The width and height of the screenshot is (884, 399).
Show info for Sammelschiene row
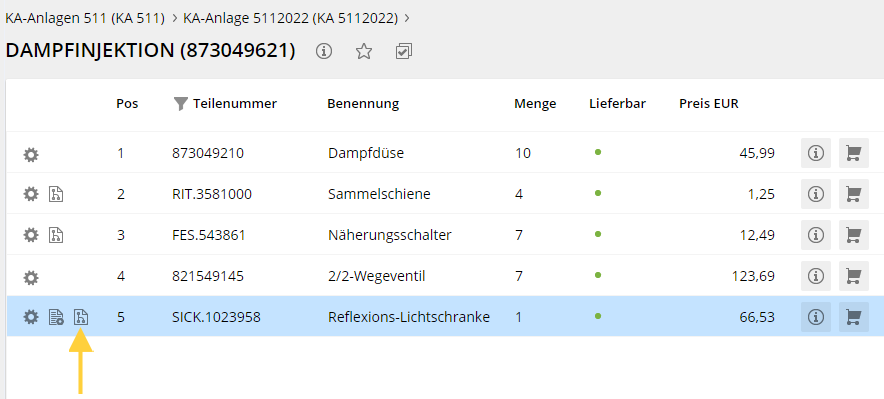click(x=816, y=194)
